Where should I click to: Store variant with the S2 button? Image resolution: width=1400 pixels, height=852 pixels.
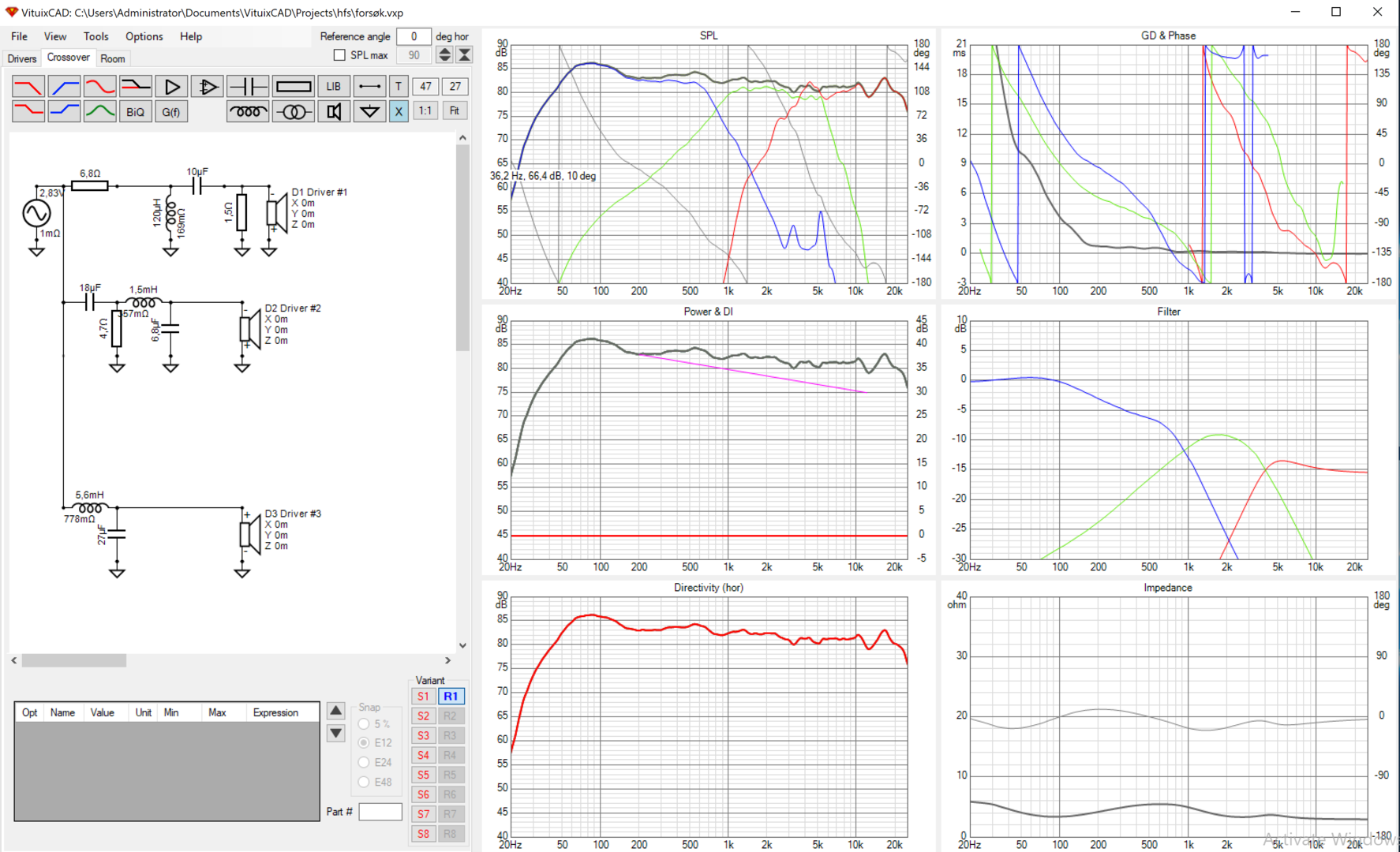tap(423, 716)
